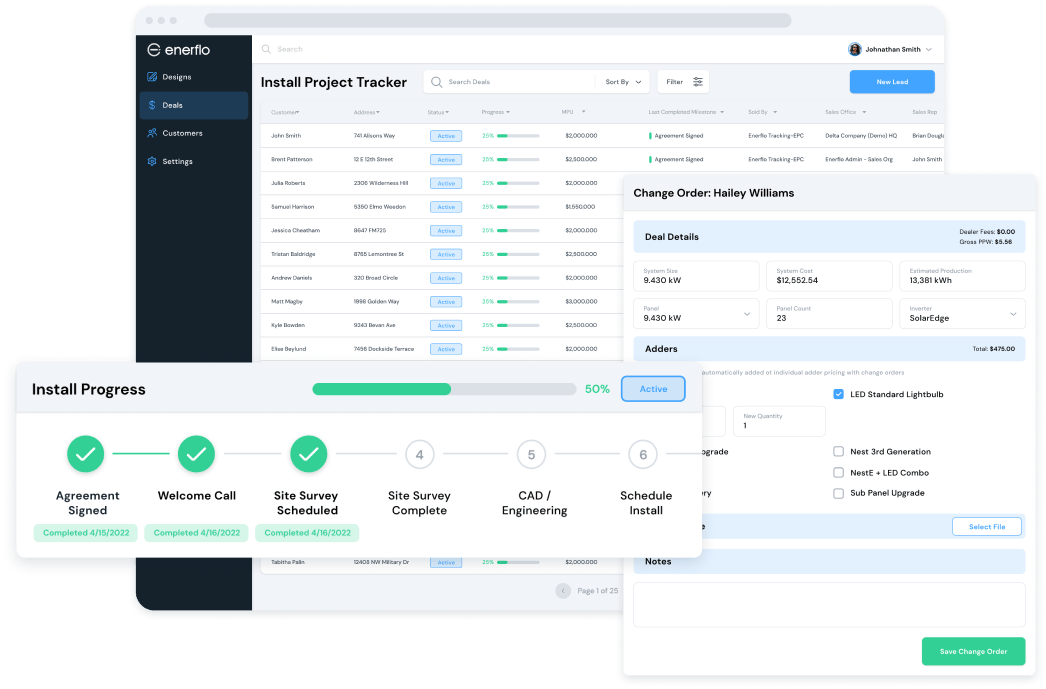Check the Sub Panel Upgrade option
1046x689 pixels.
coord(838,492)
